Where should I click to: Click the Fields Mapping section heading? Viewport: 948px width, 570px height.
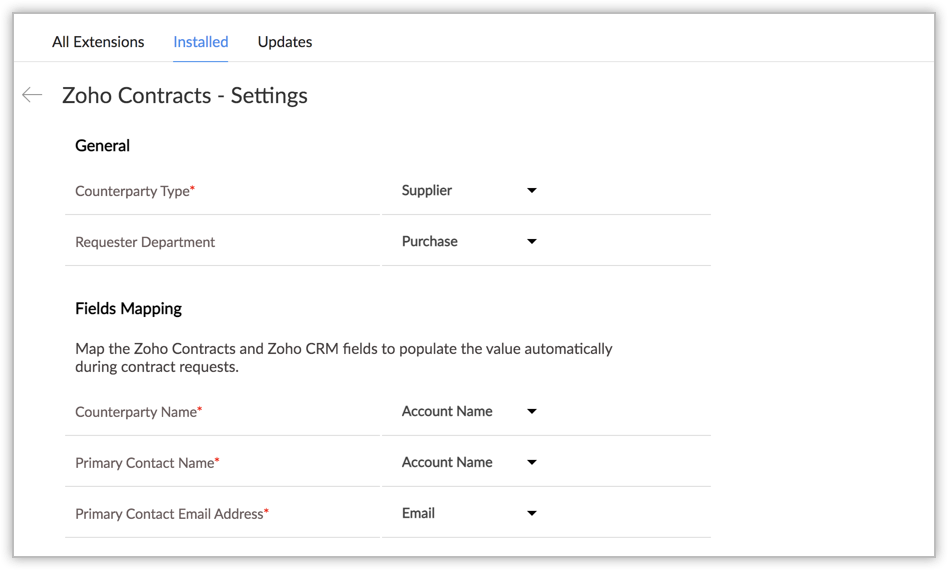128,308
